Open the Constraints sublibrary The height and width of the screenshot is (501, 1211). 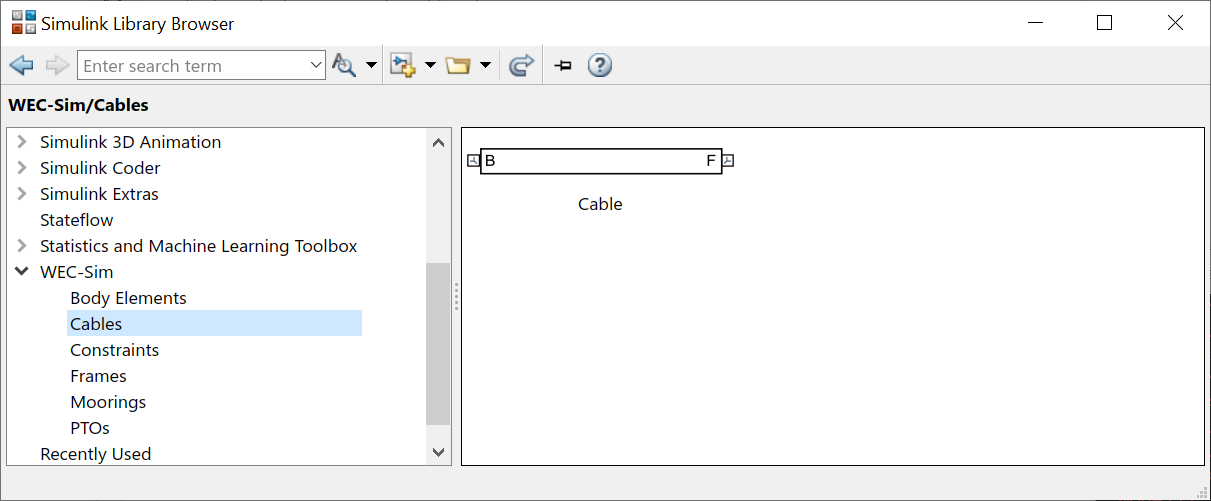tap(114, 350)
